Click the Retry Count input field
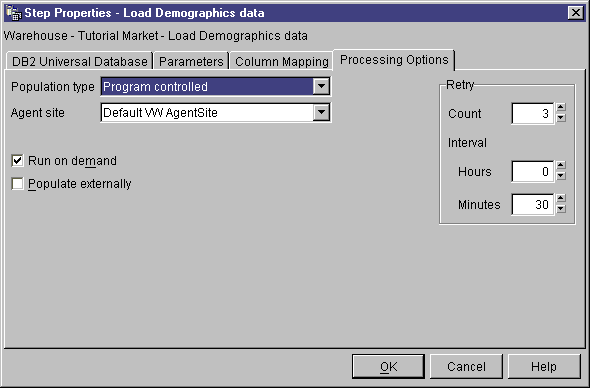591x388 pixels. (x=533, y=113)
